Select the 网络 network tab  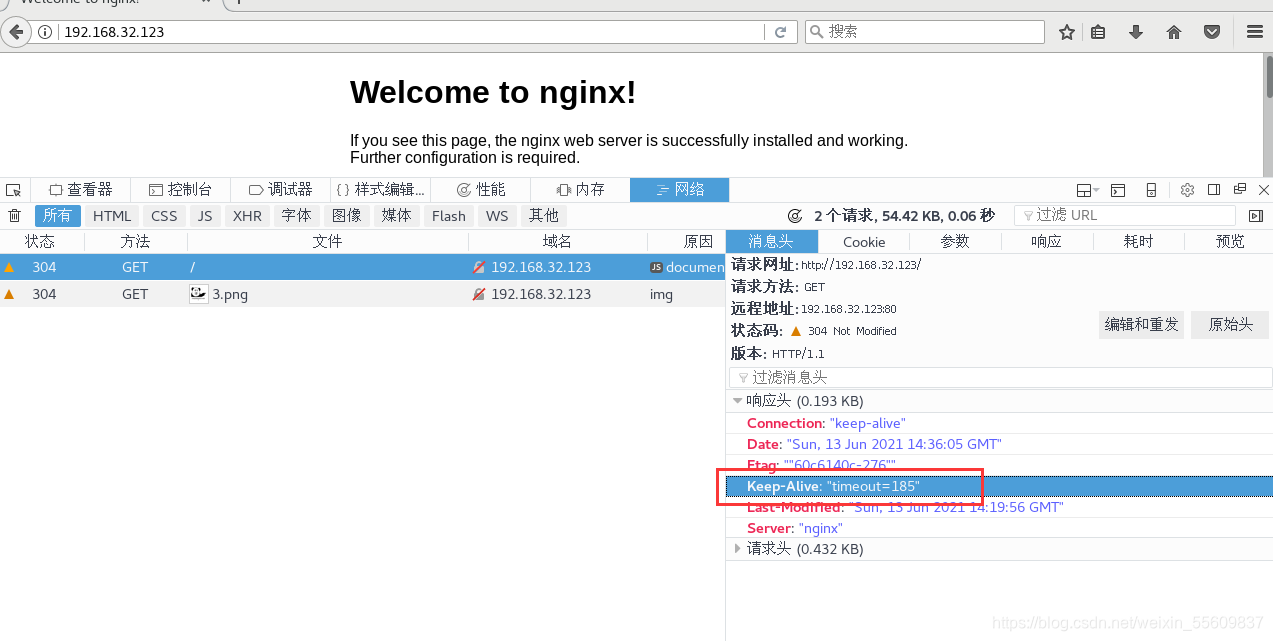[680, 190]
